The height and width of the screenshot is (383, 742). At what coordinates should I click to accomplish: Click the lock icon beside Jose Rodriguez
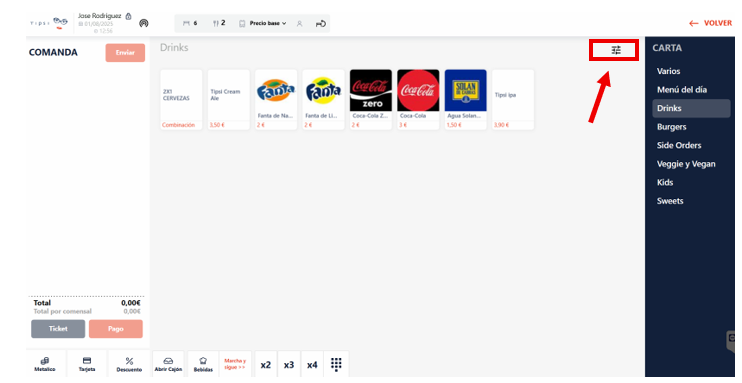coord(128,16)
